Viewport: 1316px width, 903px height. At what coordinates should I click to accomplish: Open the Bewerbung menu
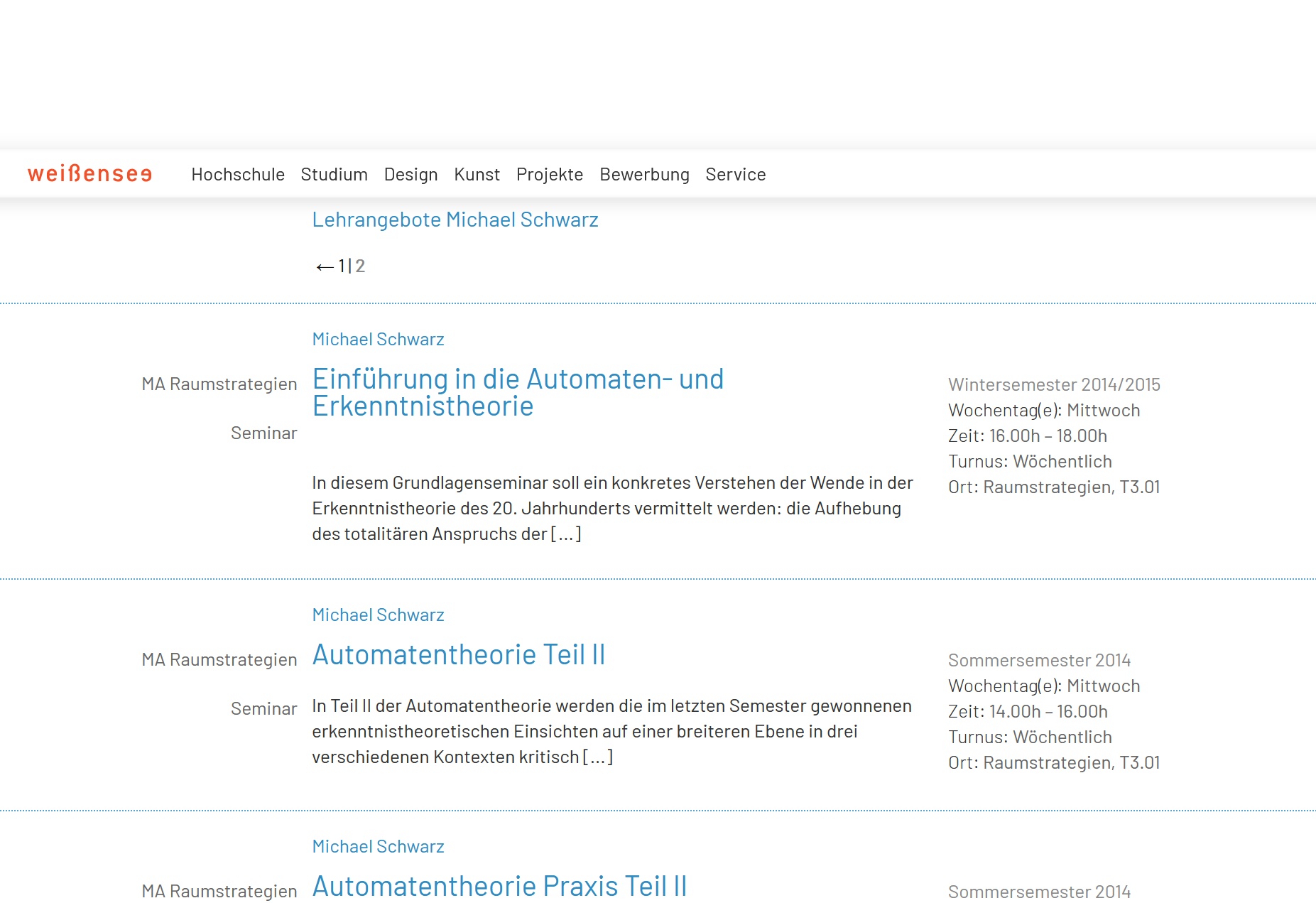644,175
